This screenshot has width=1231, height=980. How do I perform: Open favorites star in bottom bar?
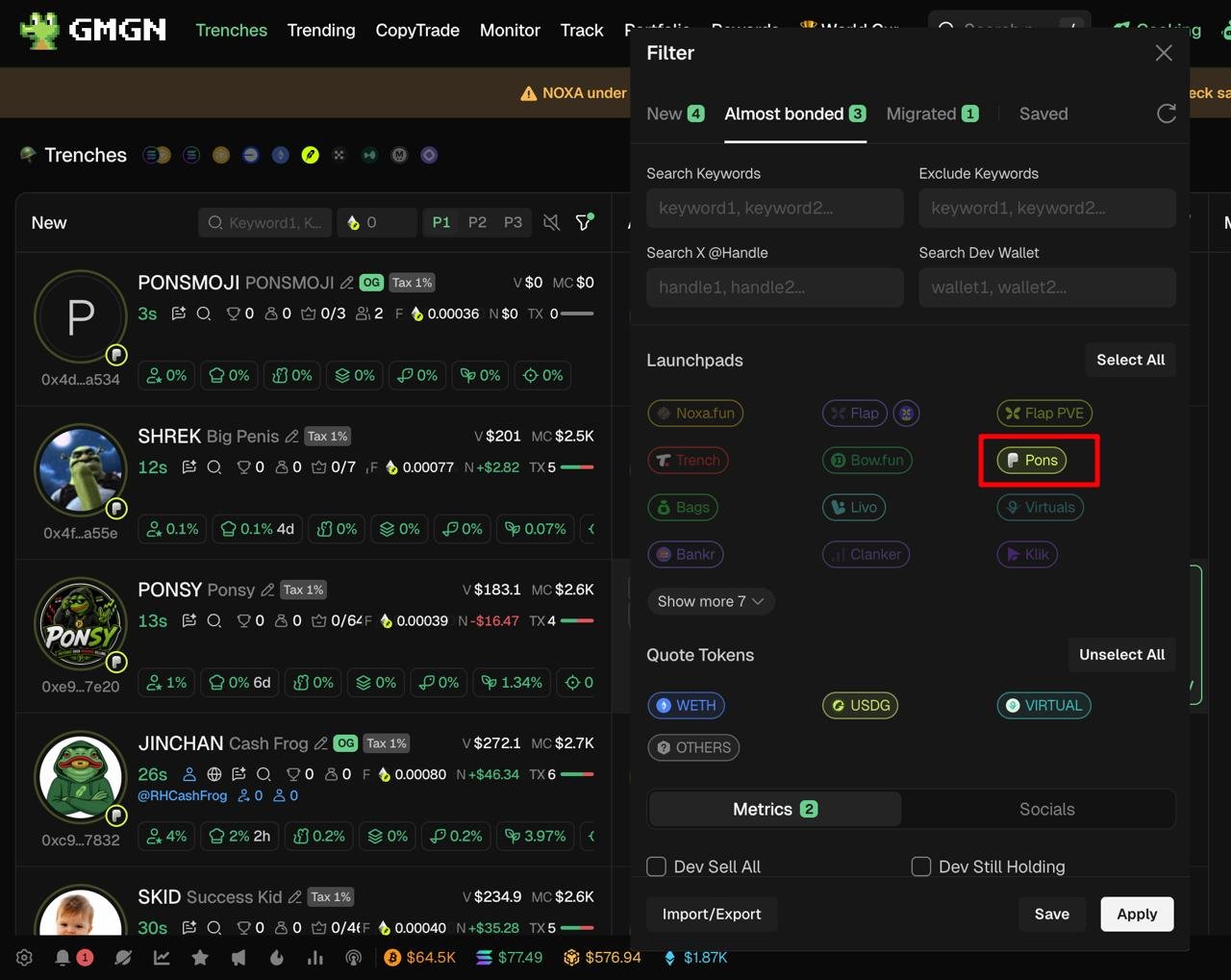click(200, 958)
